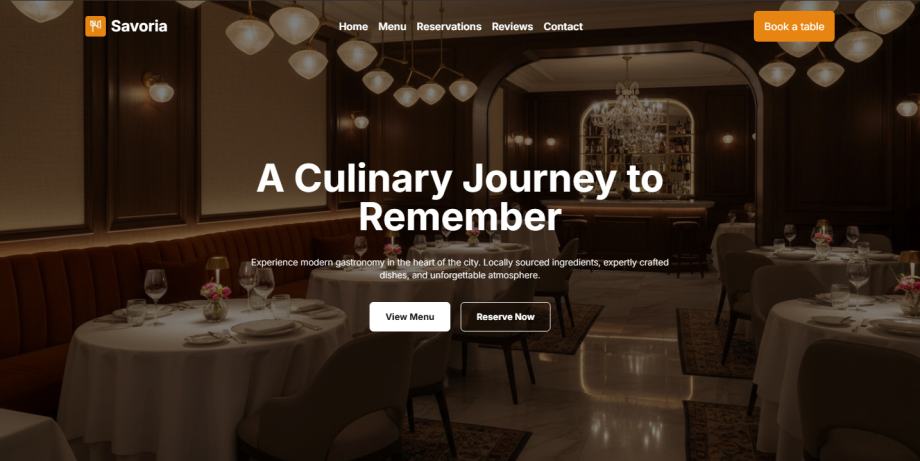This screenshot has width=920, height=461.
Task: Click the orange Savoria utensils logo icon
Action: pyautogui.click(x=95, y=26)
